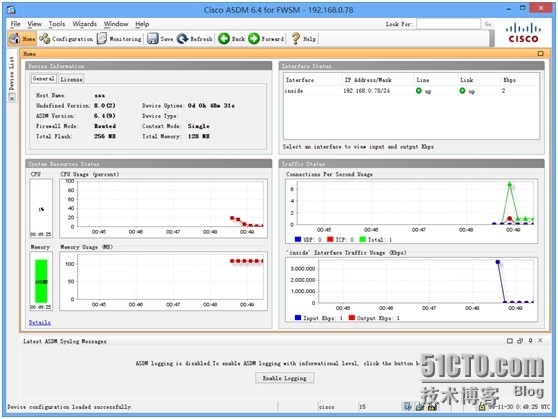Click the cisco username in status bar
558x419 pixels.
pyautogui.click(x=326, y=407)
